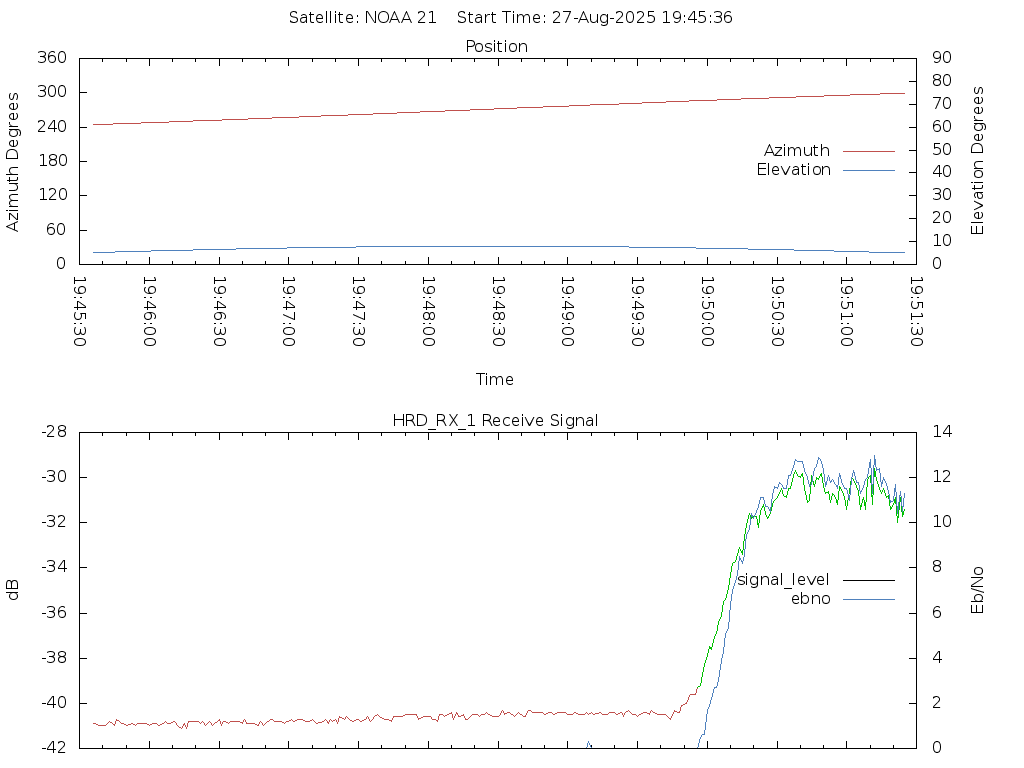
Task: Select the 60 tick on Azimuth Degrees axis
Action: (x=57, y=229)
